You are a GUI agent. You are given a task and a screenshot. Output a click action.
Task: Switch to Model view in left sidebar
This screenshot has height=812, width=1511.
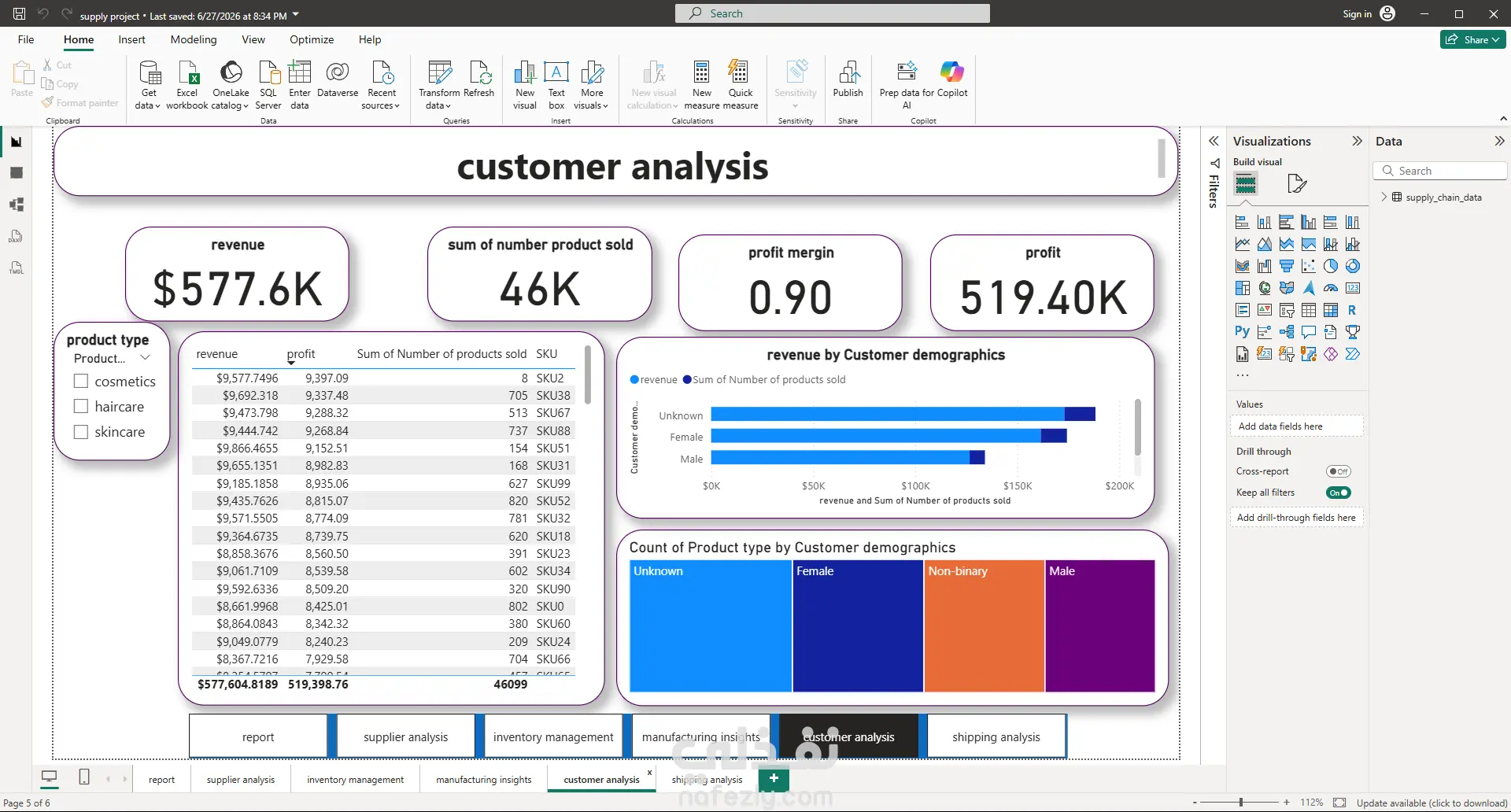click(x=17, y=205)
